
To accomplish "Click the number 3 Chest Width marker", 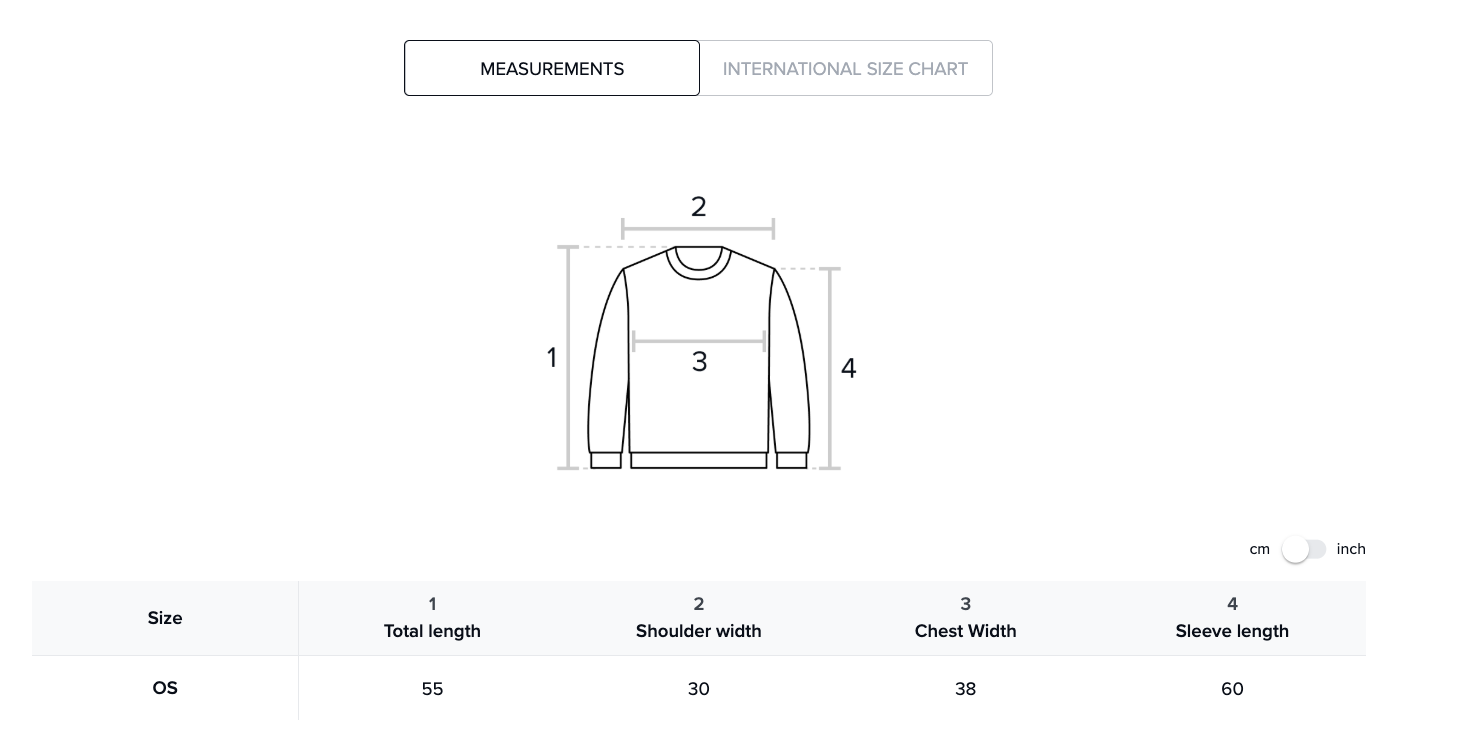I will pos(699,362).
